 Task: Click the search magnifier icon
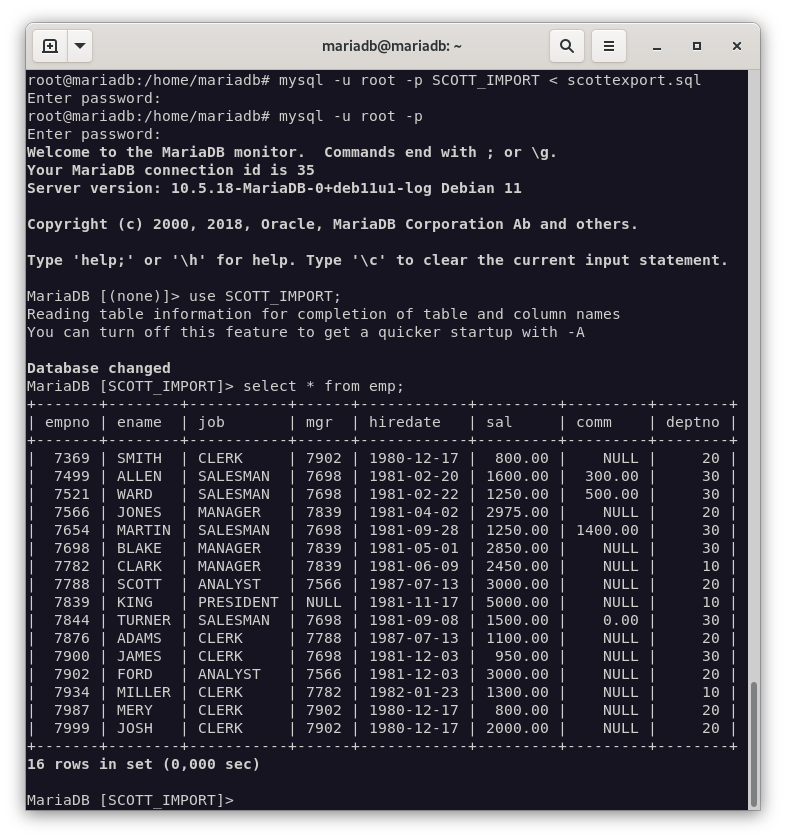(566, 46)
